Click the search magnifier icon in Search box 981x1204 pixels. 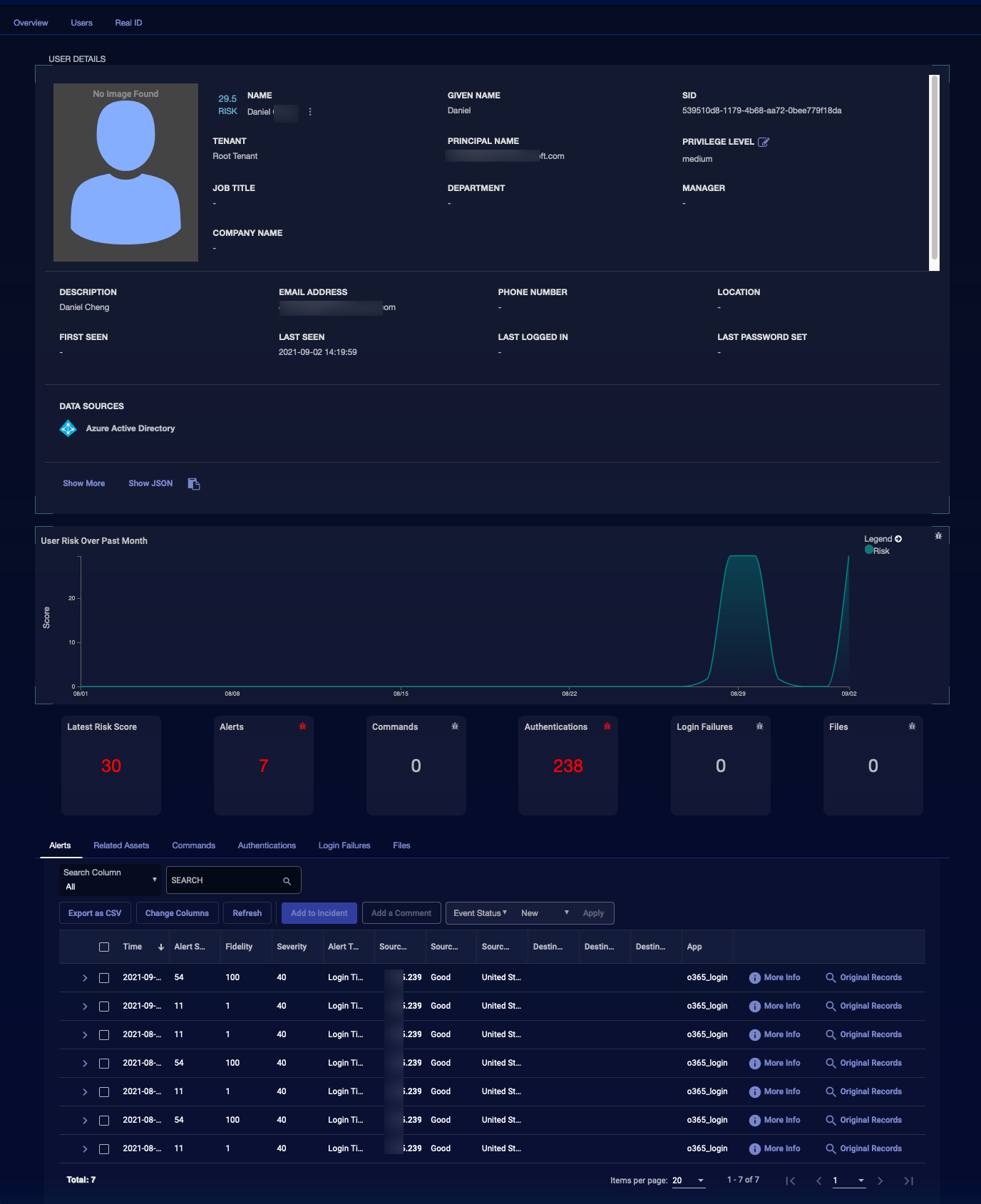point(287,881)
